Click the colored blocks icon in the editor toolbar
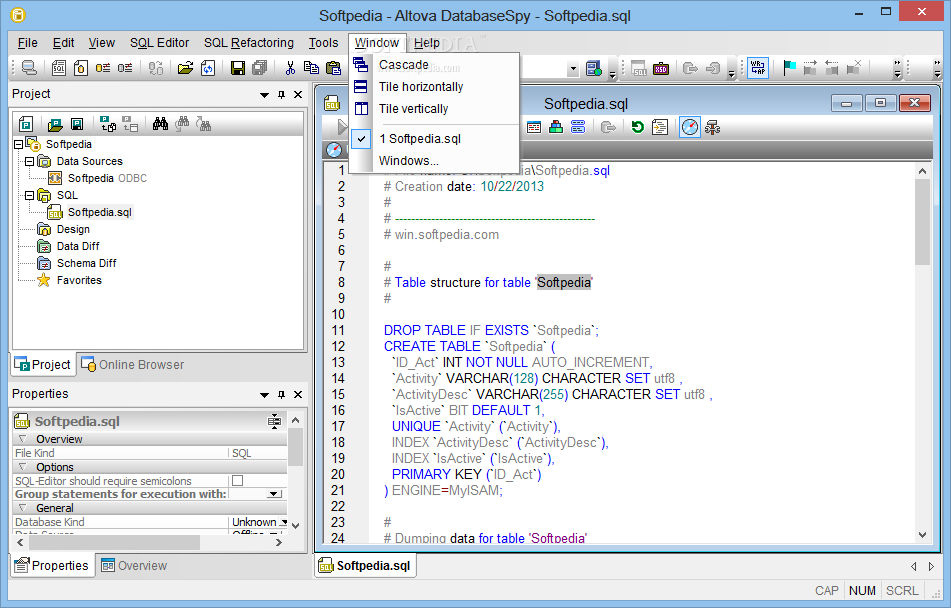The image size is (951, 608). 556,127
